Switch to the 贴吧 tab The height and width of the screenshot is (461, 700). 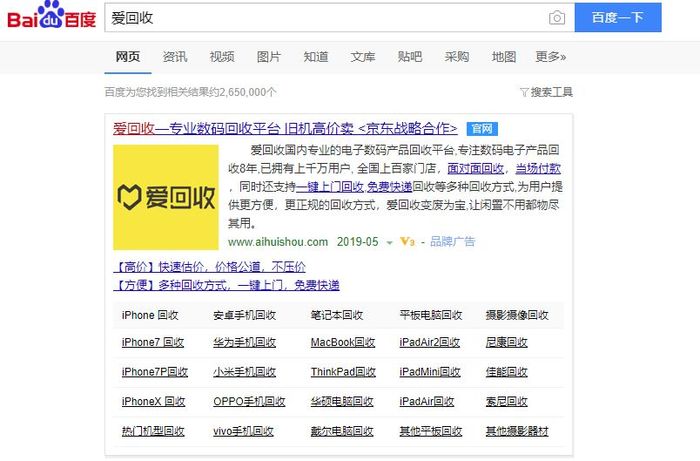(409, 57)
